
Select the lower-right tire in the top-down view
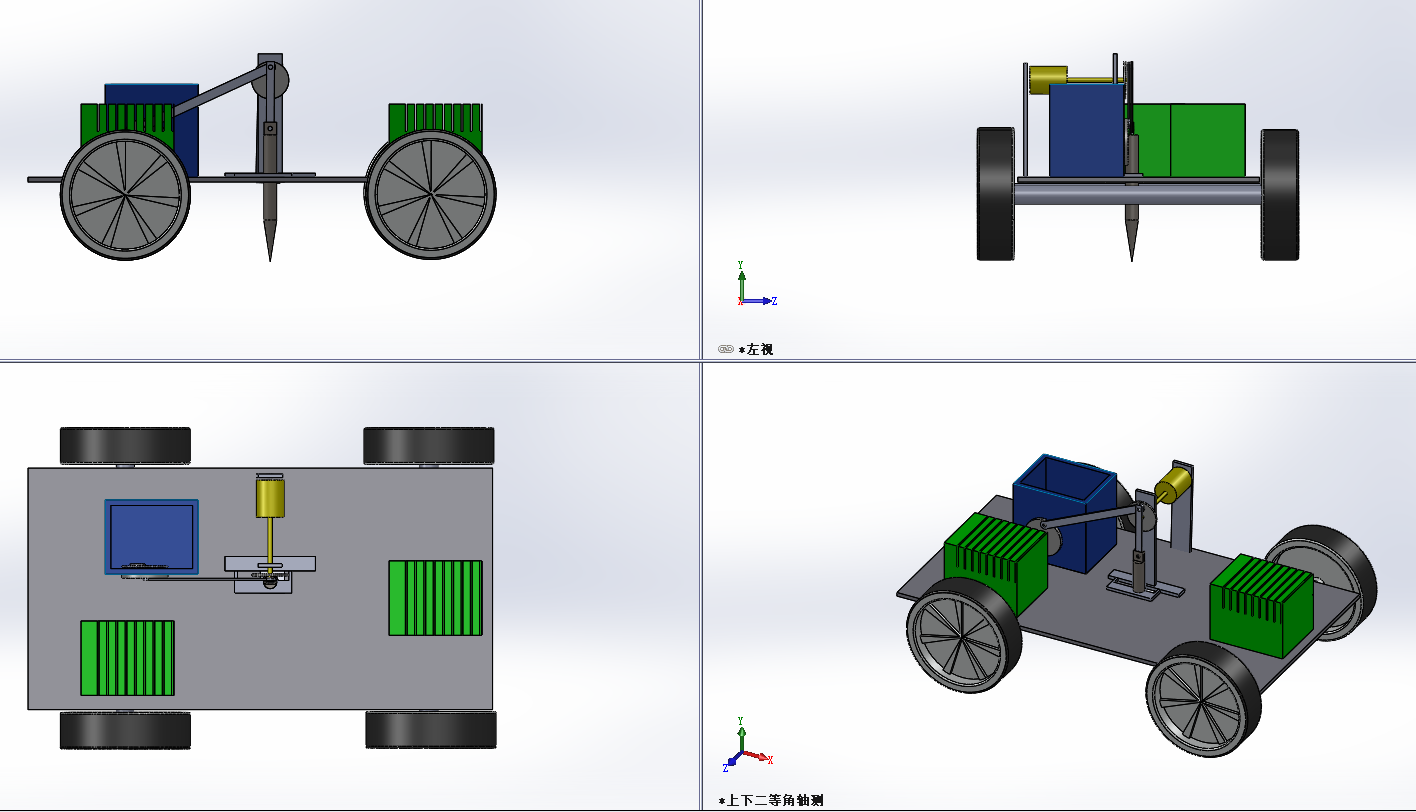(x=431, y=730)
